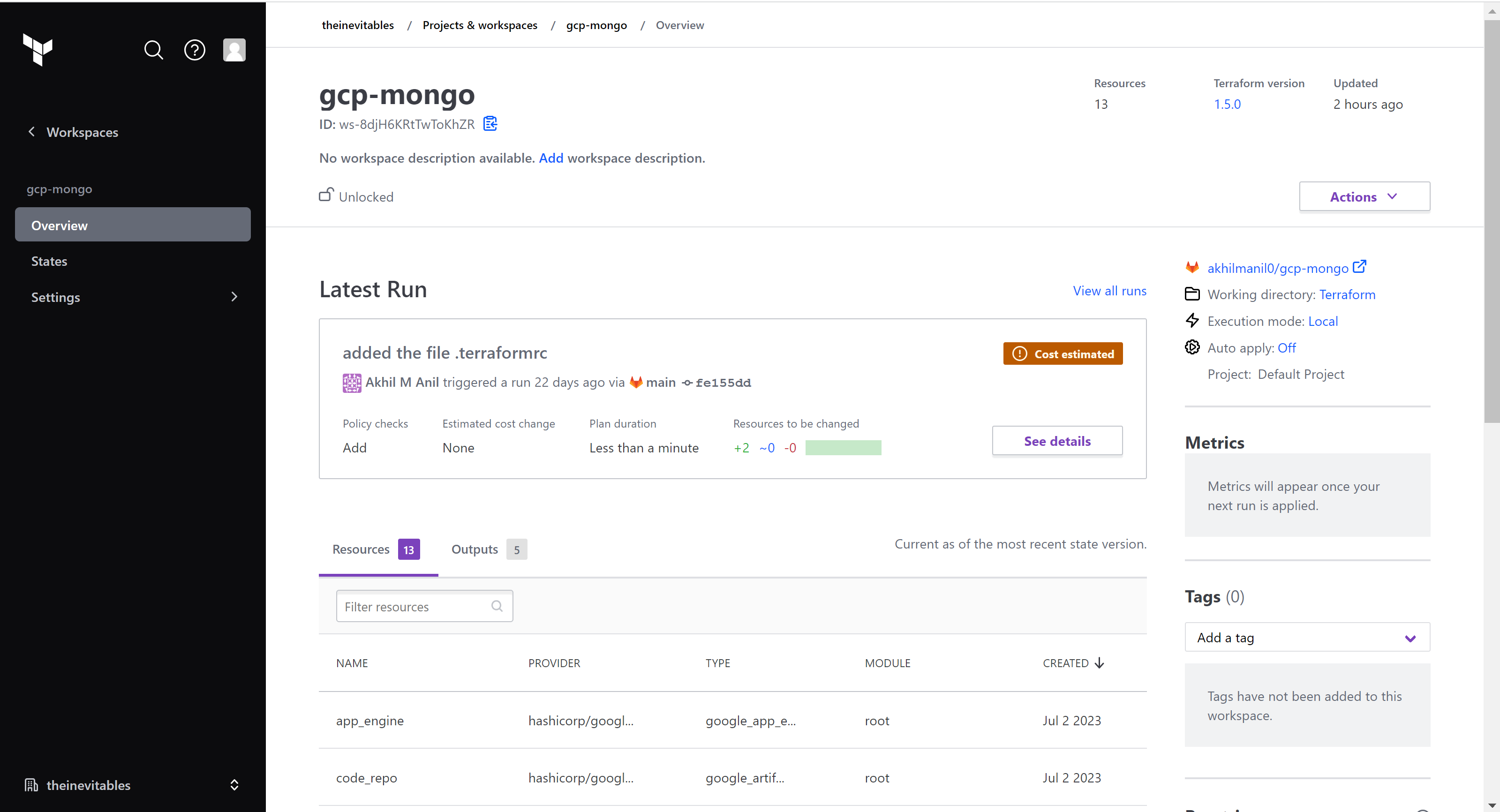Screen dimensions: 1500x812
Task: Click the Unlocked padlock icon
Action: pyautogui.click(x=326, y=195)
